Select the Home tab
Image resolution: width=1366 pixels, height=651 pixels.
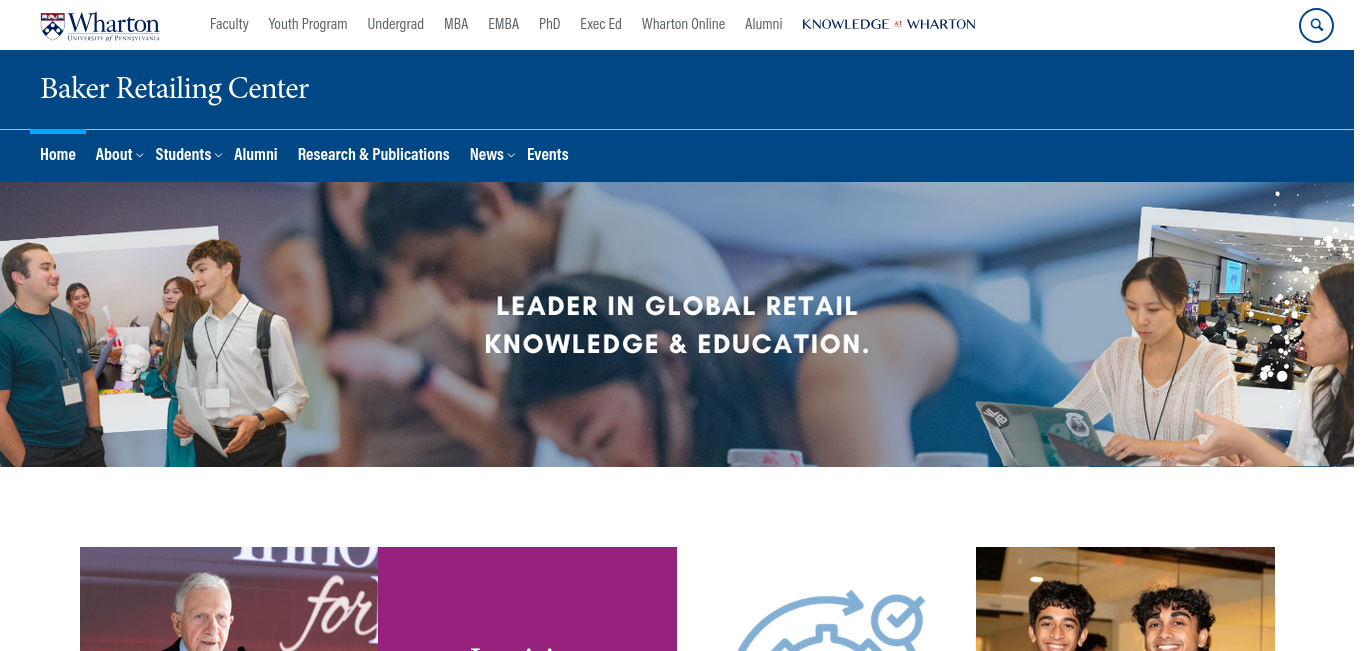coord(58,154)
